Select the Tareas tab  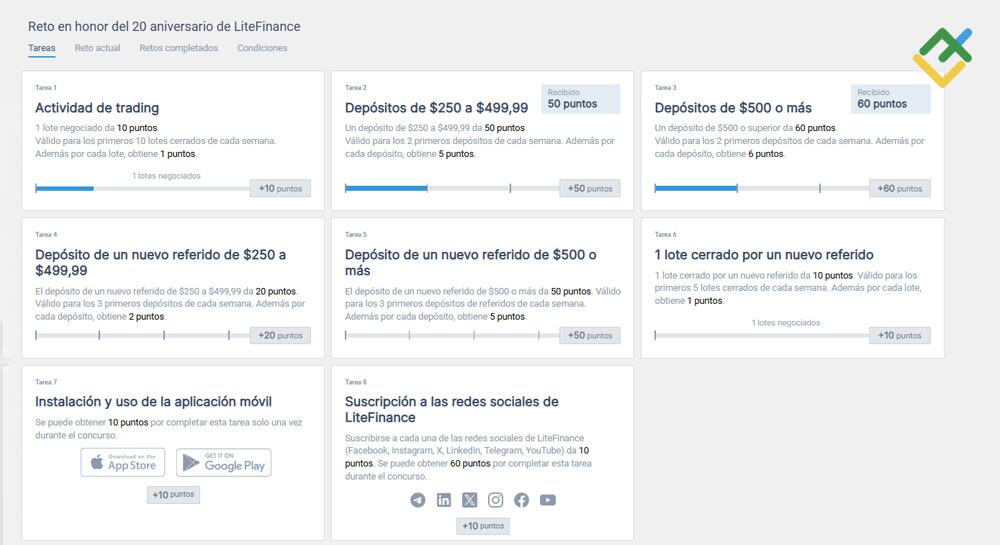[x=41, y=48]
